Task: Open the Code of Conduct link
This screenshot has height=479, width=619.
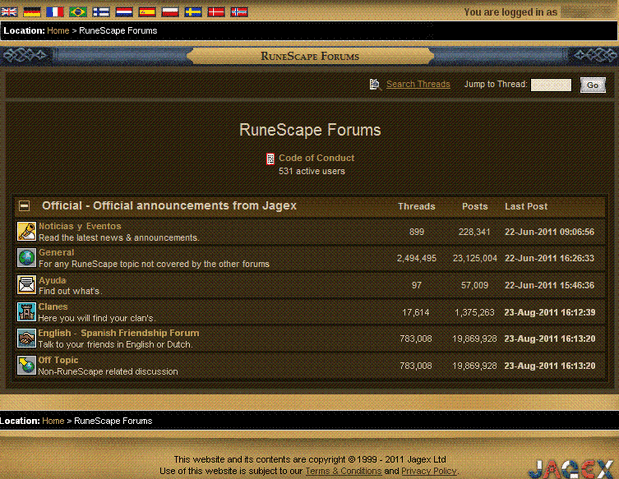Action: [x=316, y=158]
